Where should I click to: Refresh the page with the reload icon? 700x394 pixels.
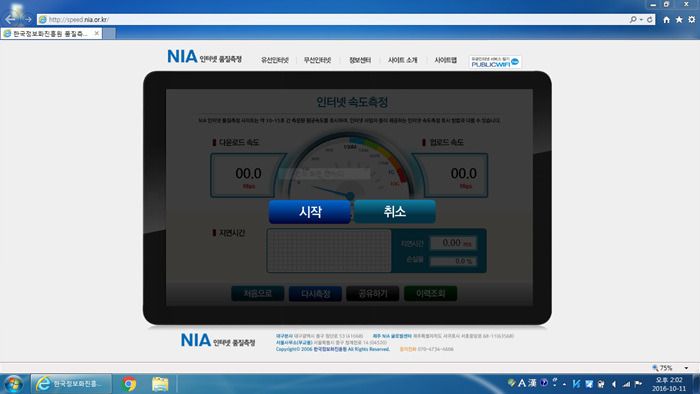click(x=650, y=20)
